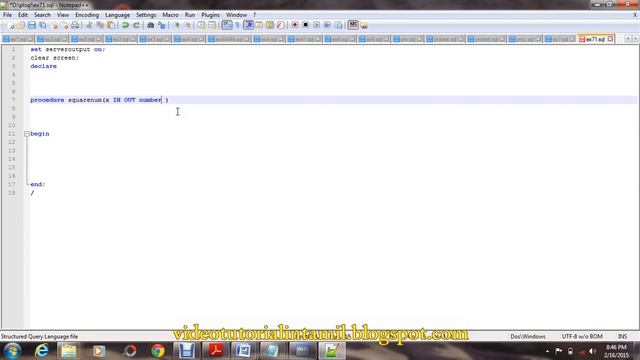Close the document with the menu bar X
The image size is (640, 360).
click(635, 15)
